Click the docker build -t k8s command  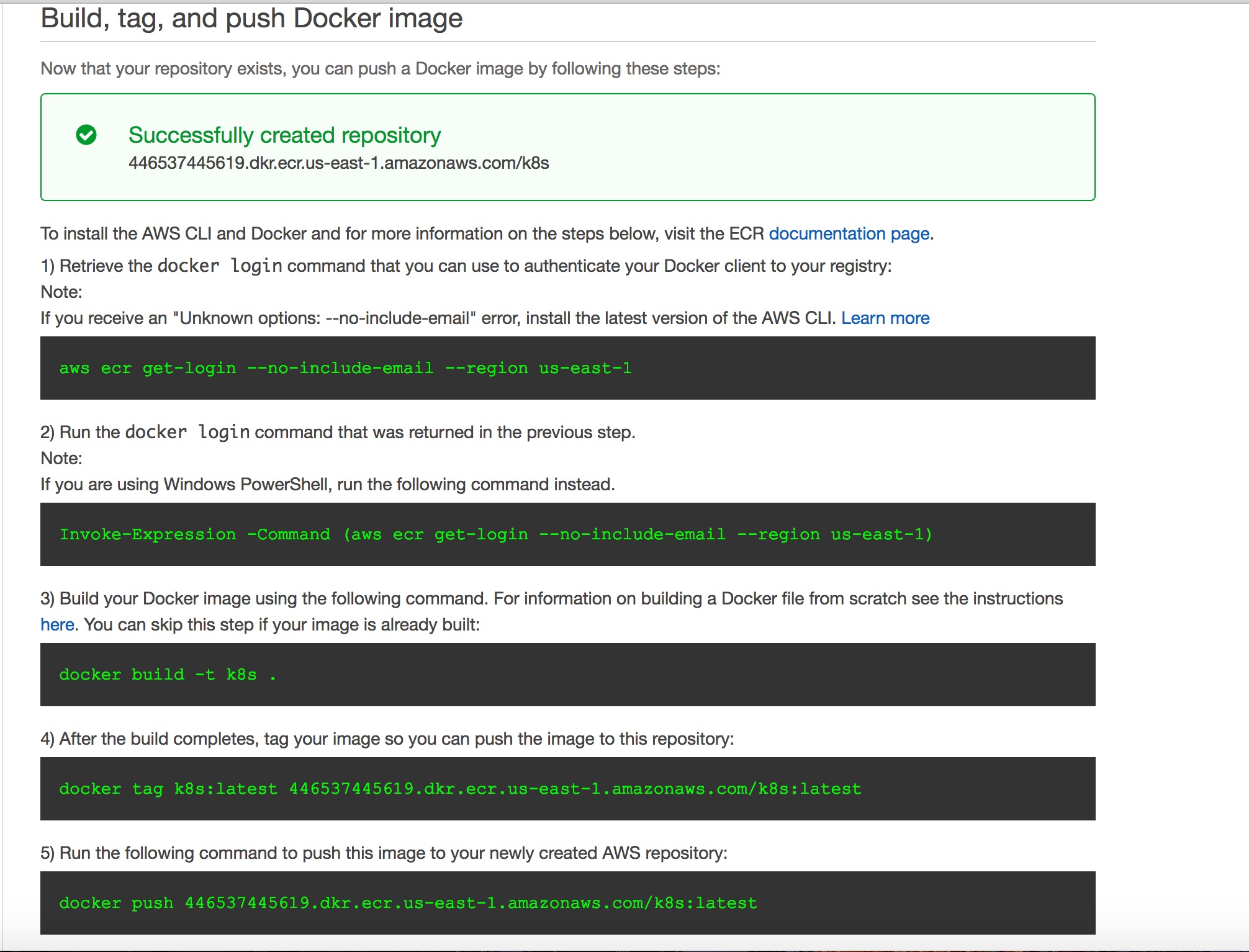pyautogui.click(x=168, y=675)
